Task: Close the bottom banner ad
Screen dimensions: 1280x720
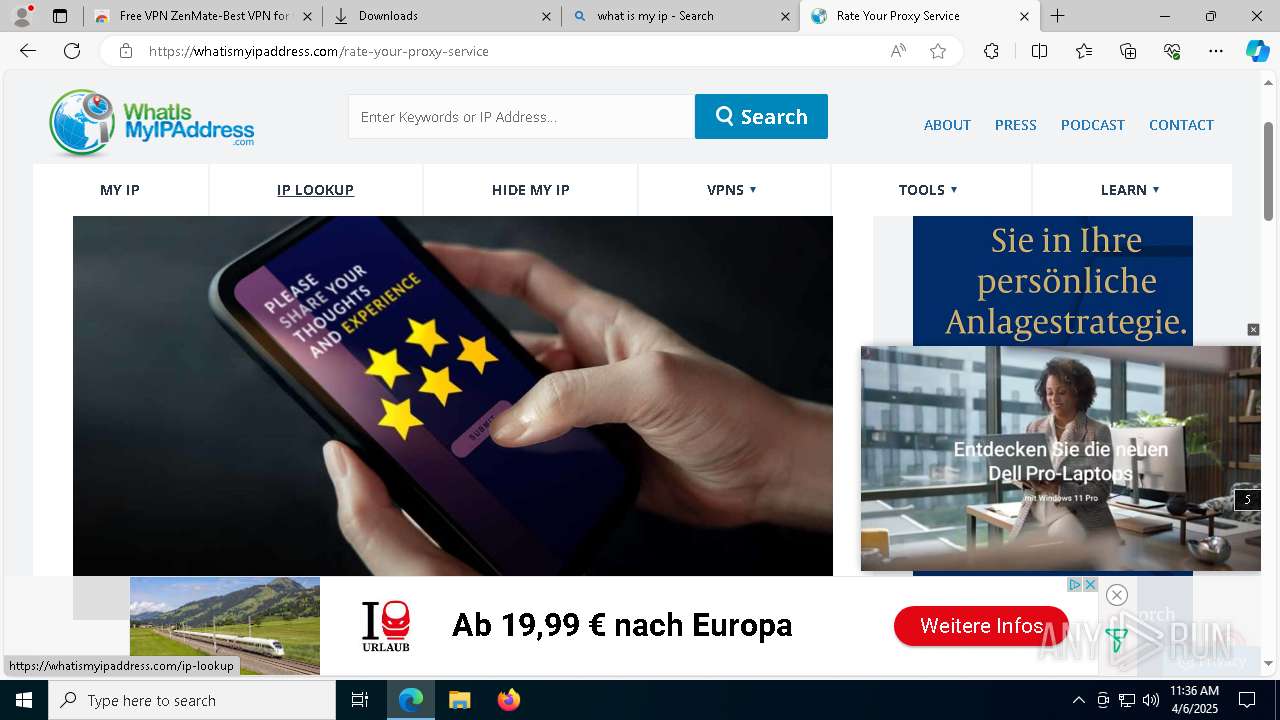Action: point(1117,595)
